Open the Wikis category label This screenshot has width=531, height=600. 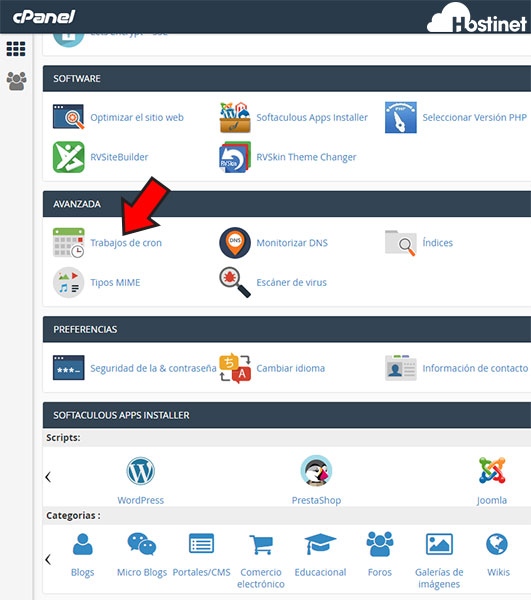(498, 572)
